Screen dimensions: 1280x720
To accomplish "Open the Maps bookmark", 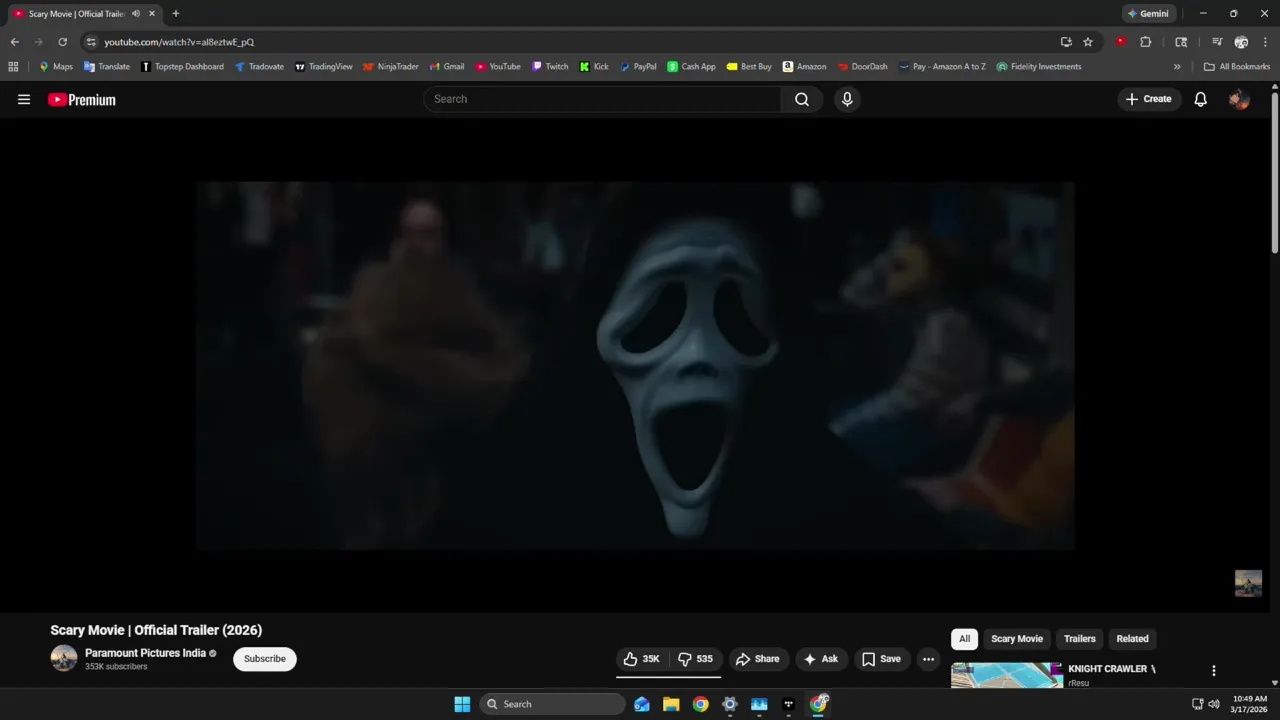I will (x=56, y=67).
